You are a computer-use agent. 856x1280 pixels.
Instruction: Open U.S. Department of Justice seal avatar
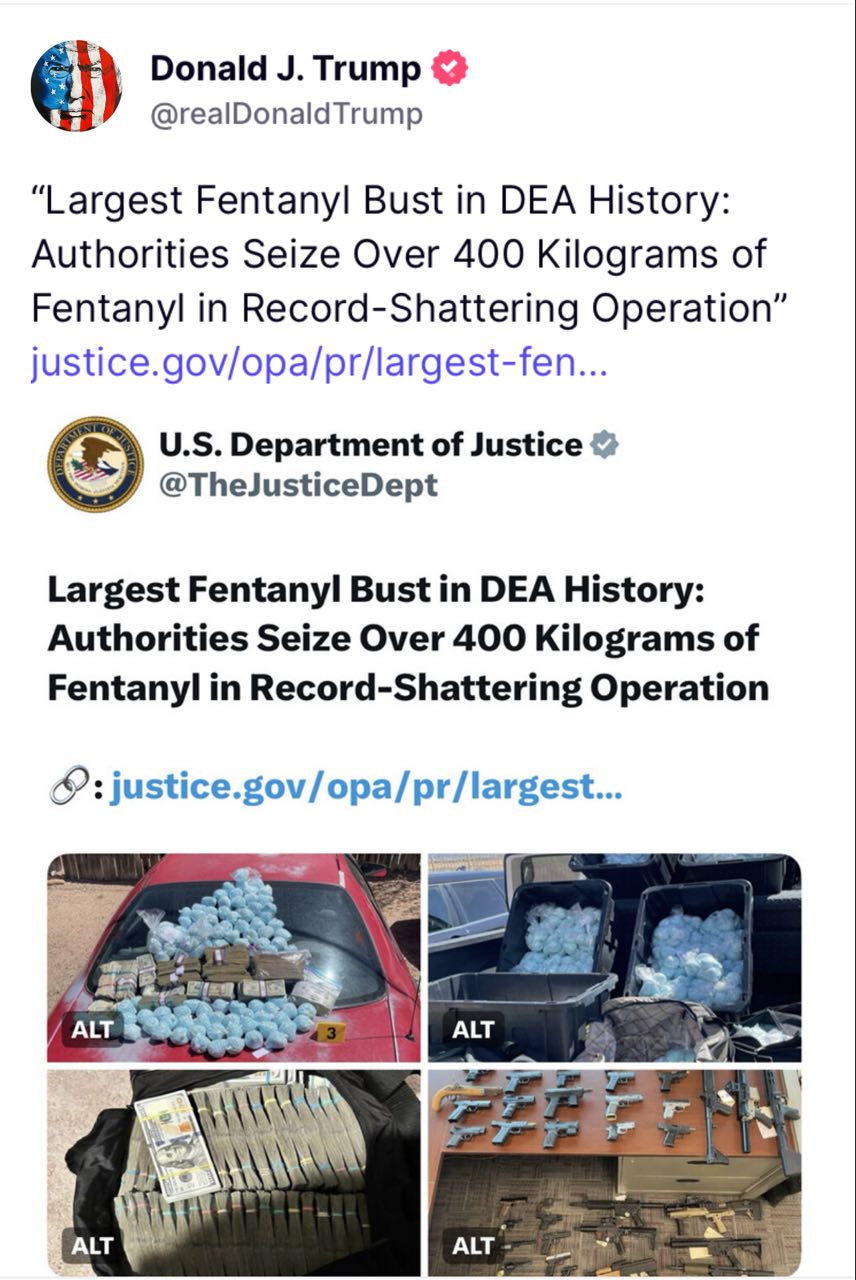(x=95, y=463)
